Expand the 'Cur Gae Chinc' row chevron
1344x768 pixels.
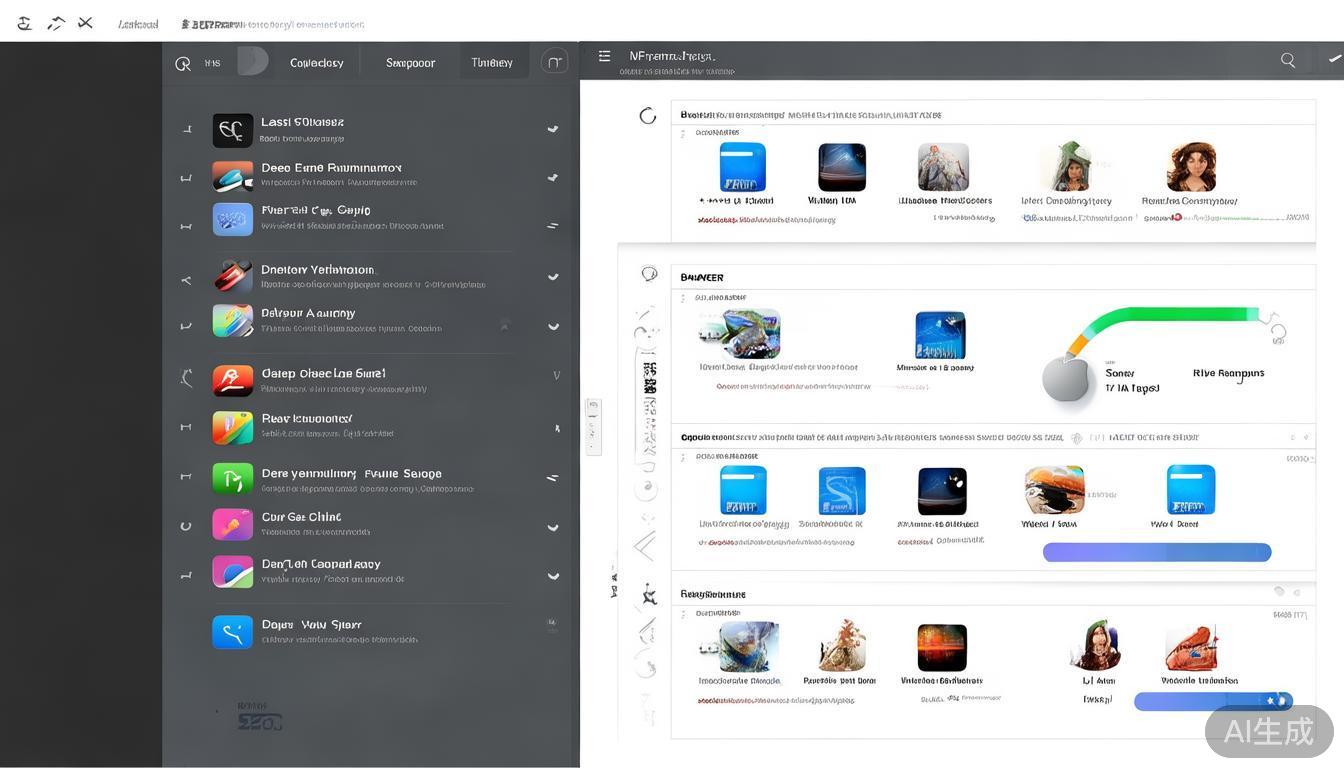point(552,527)
